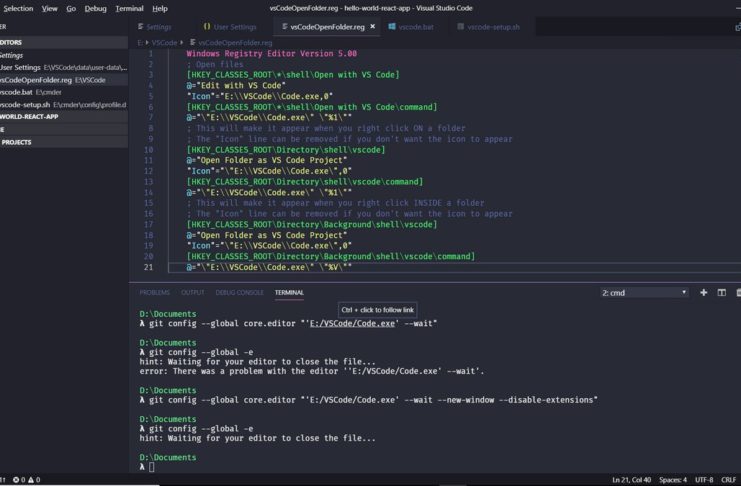Screen dimensions: 741x486
Task: Open the Terminal menu
Action: pyautogui.click(x=129, y=9)
